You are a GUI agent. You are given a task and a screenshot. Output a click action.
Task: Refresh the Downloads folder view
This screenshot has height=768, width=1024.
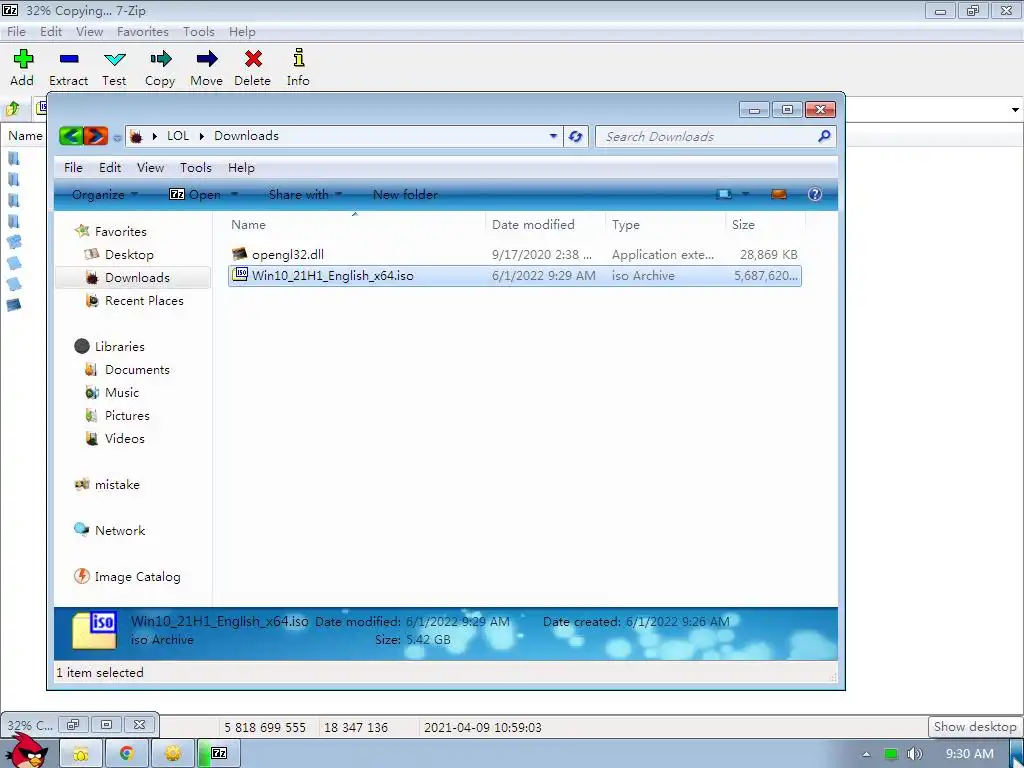pos(575,136)
